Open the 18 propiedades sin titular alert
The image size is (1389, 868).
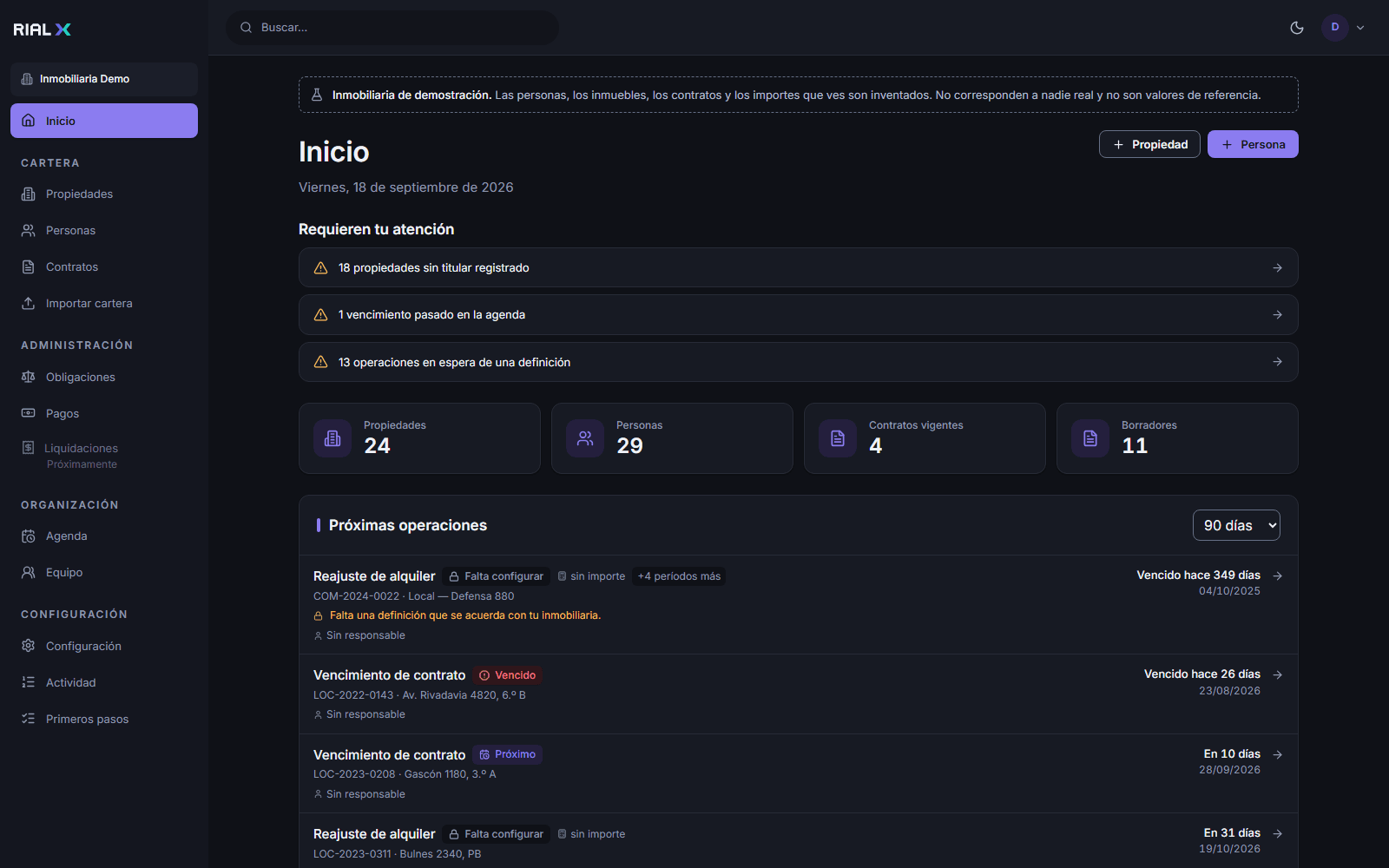799,267
